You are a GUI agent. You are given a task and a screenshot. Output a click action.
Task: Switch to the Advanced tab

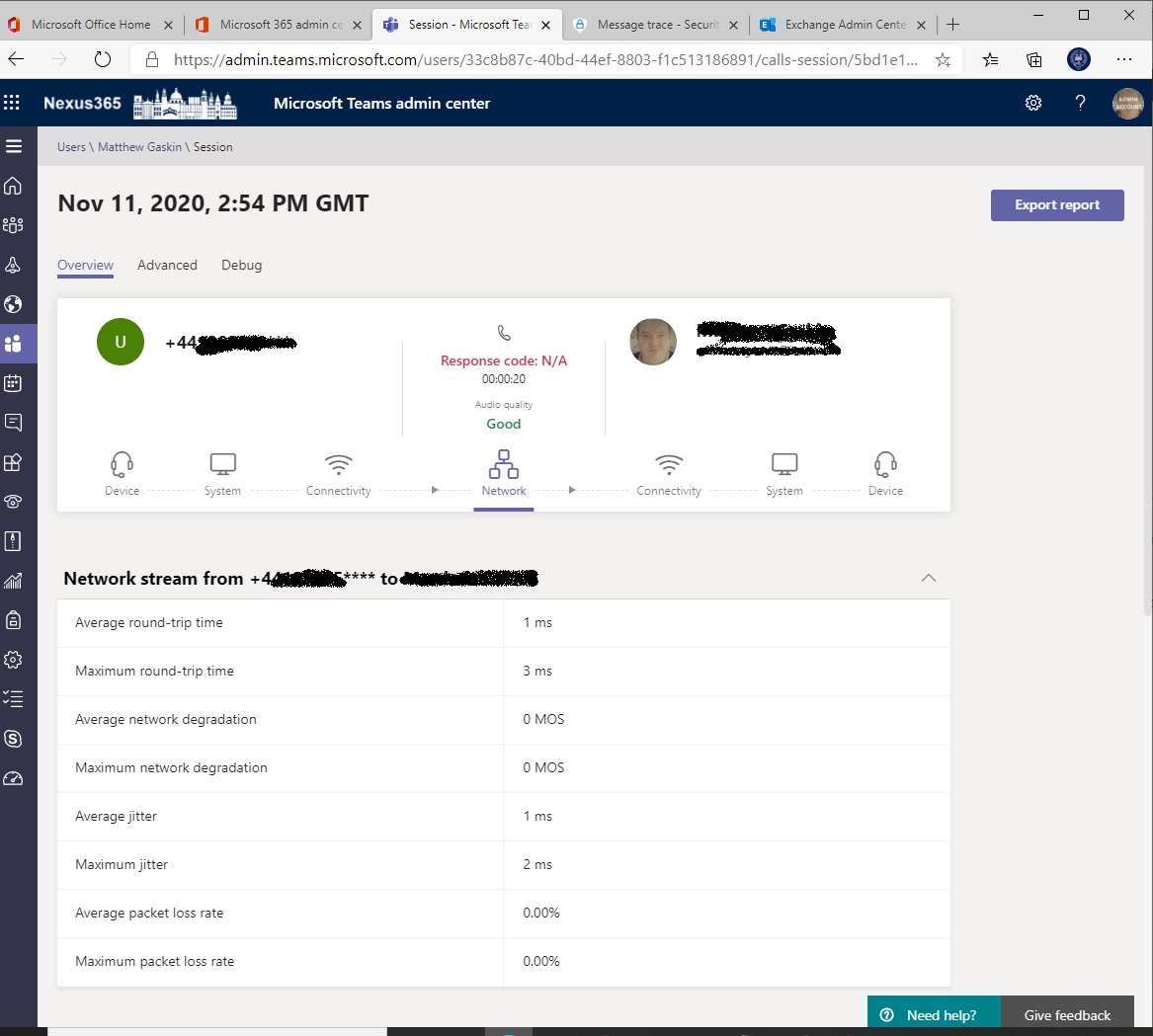167,265
